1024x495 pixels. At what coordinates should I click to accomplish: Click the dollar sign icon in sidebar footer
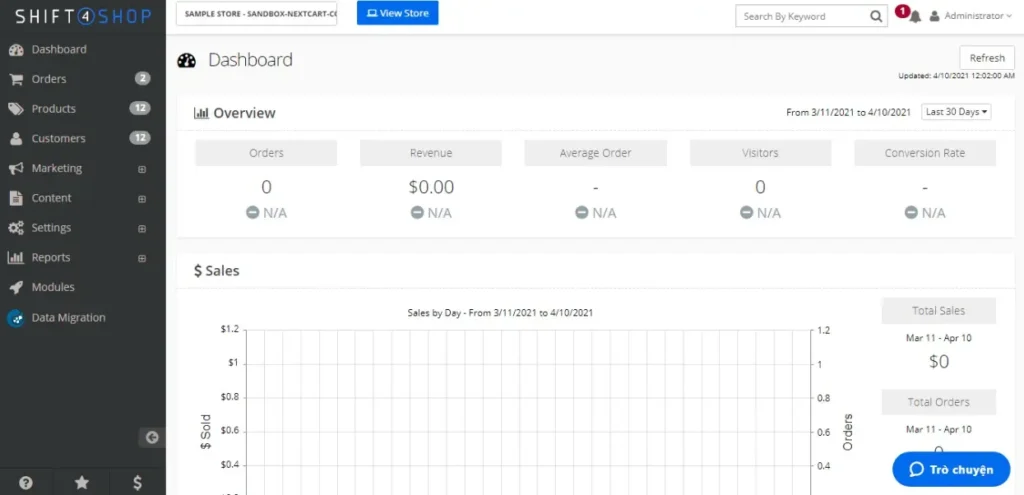point(137,483)
